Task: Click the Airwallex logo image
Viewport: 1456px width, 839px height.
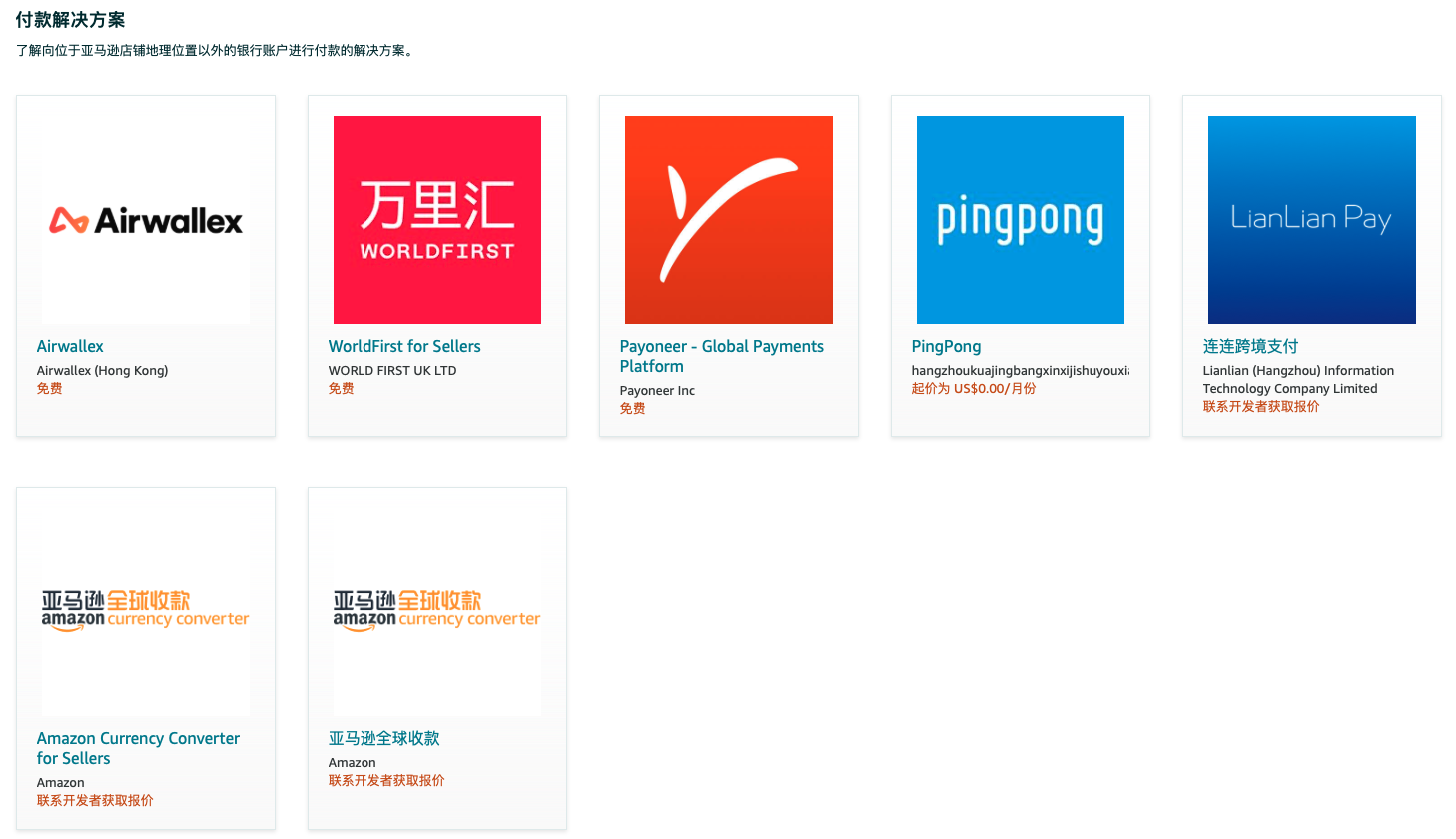Action: [x=145, y=219]
